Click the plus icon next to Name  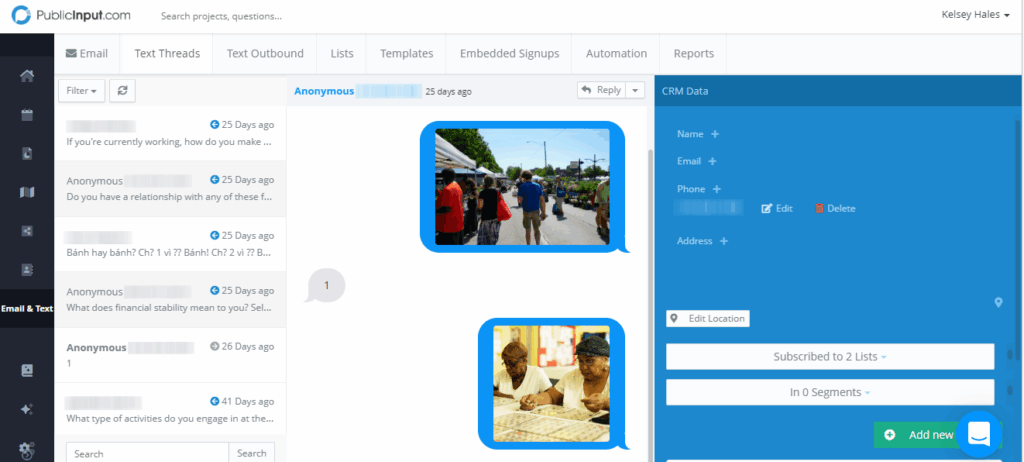click(x=714, y=134)
